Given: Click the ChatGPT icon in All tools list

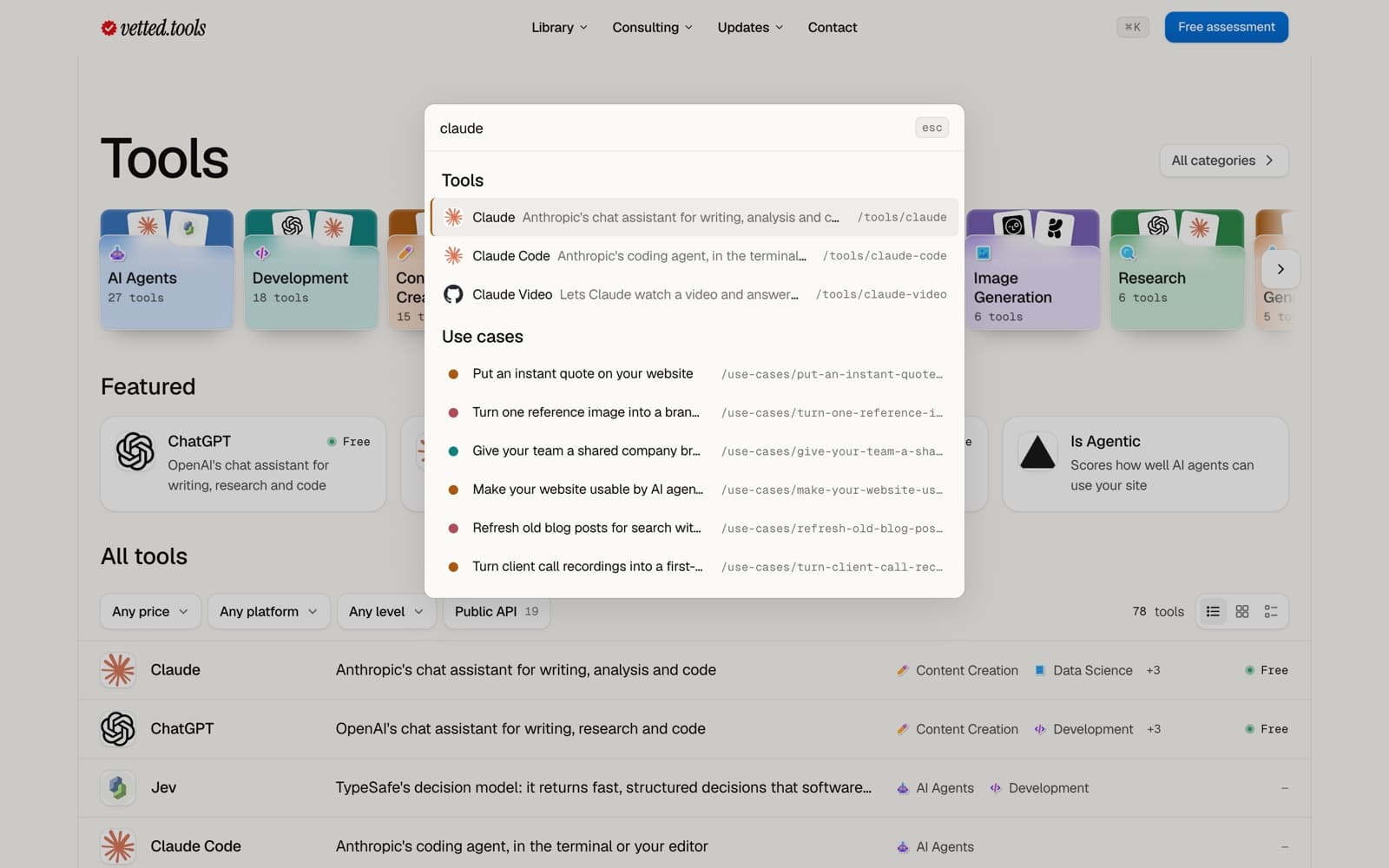Looking at the screenshot, I should [118, 729].
